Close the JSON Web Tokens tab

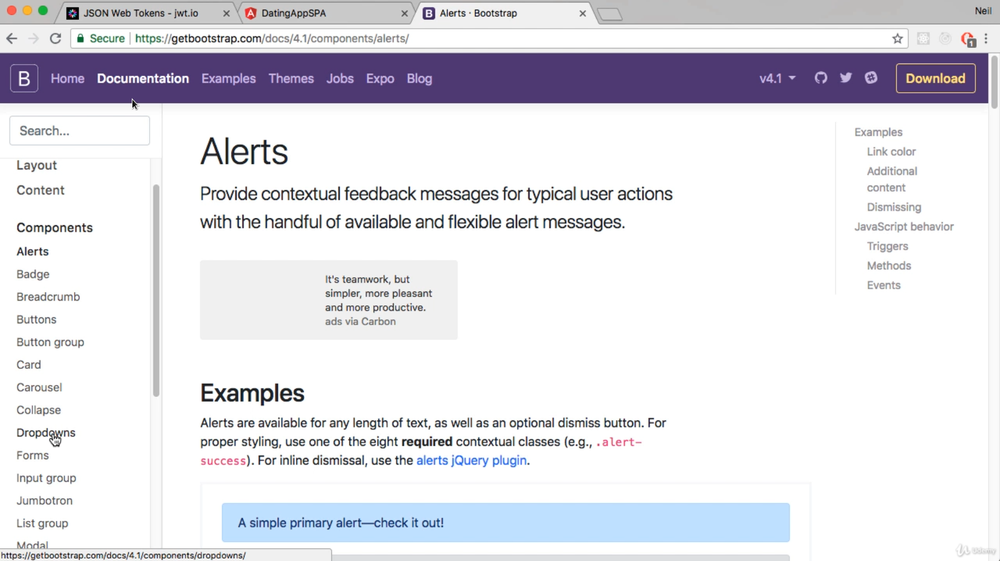point(226,13)
